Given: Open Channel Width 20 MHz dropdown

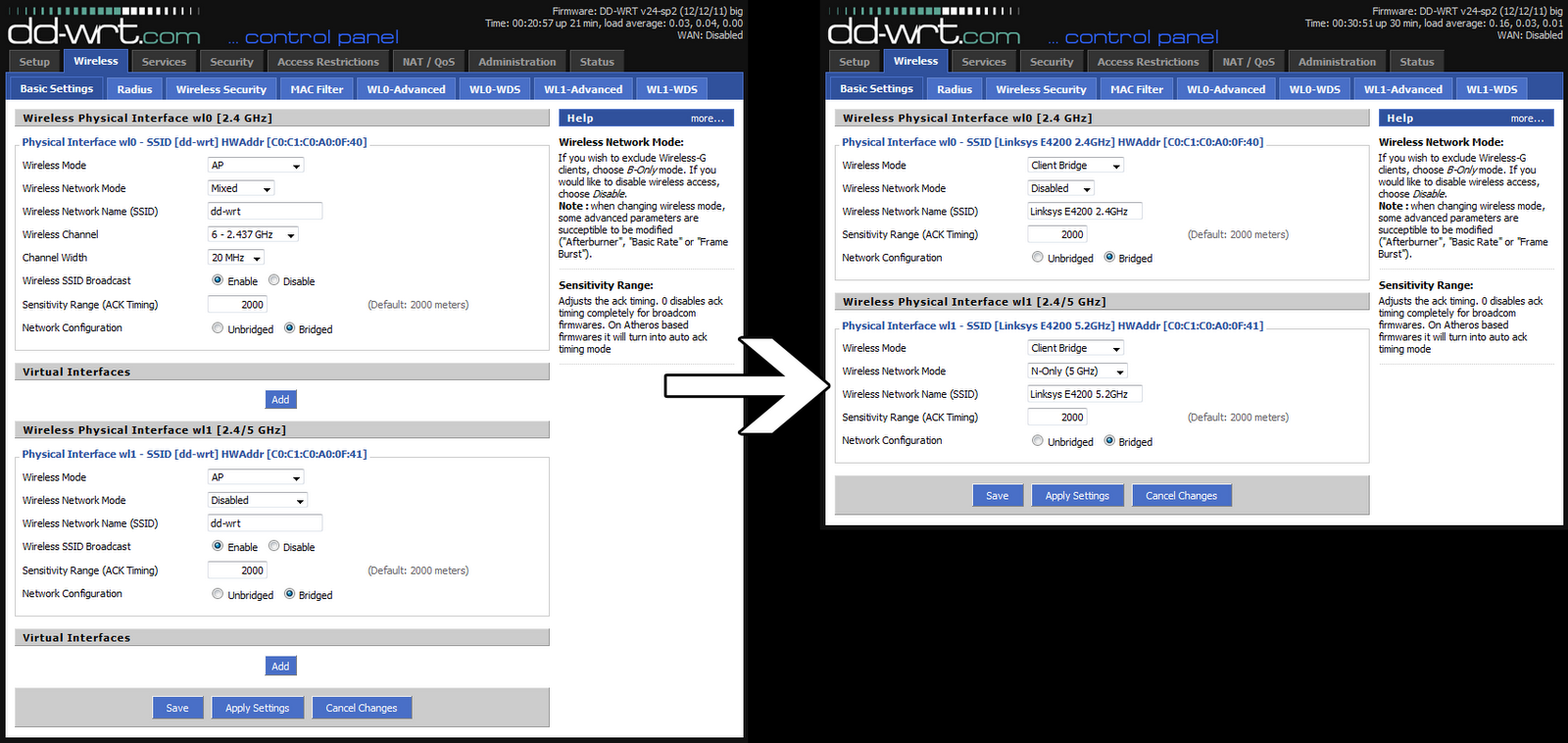Looking at the screenshot, I should [236, 258].
